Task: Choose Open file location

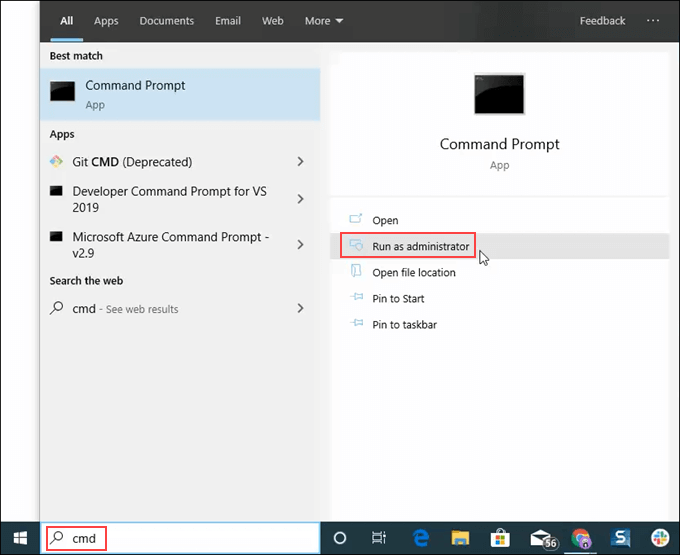Action: (499, 272)
